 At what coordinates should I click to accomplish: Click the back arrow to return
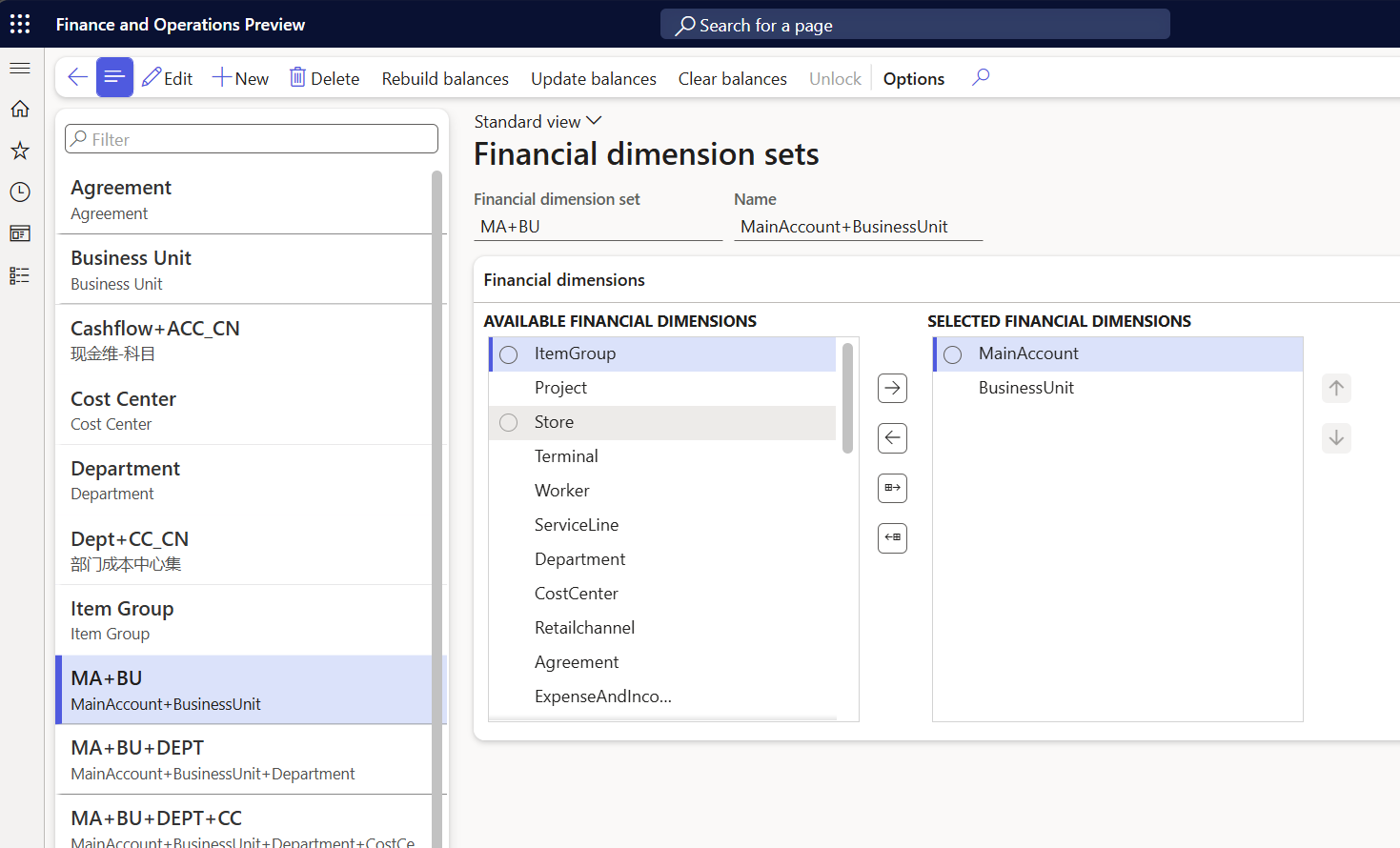pos(76,77)
